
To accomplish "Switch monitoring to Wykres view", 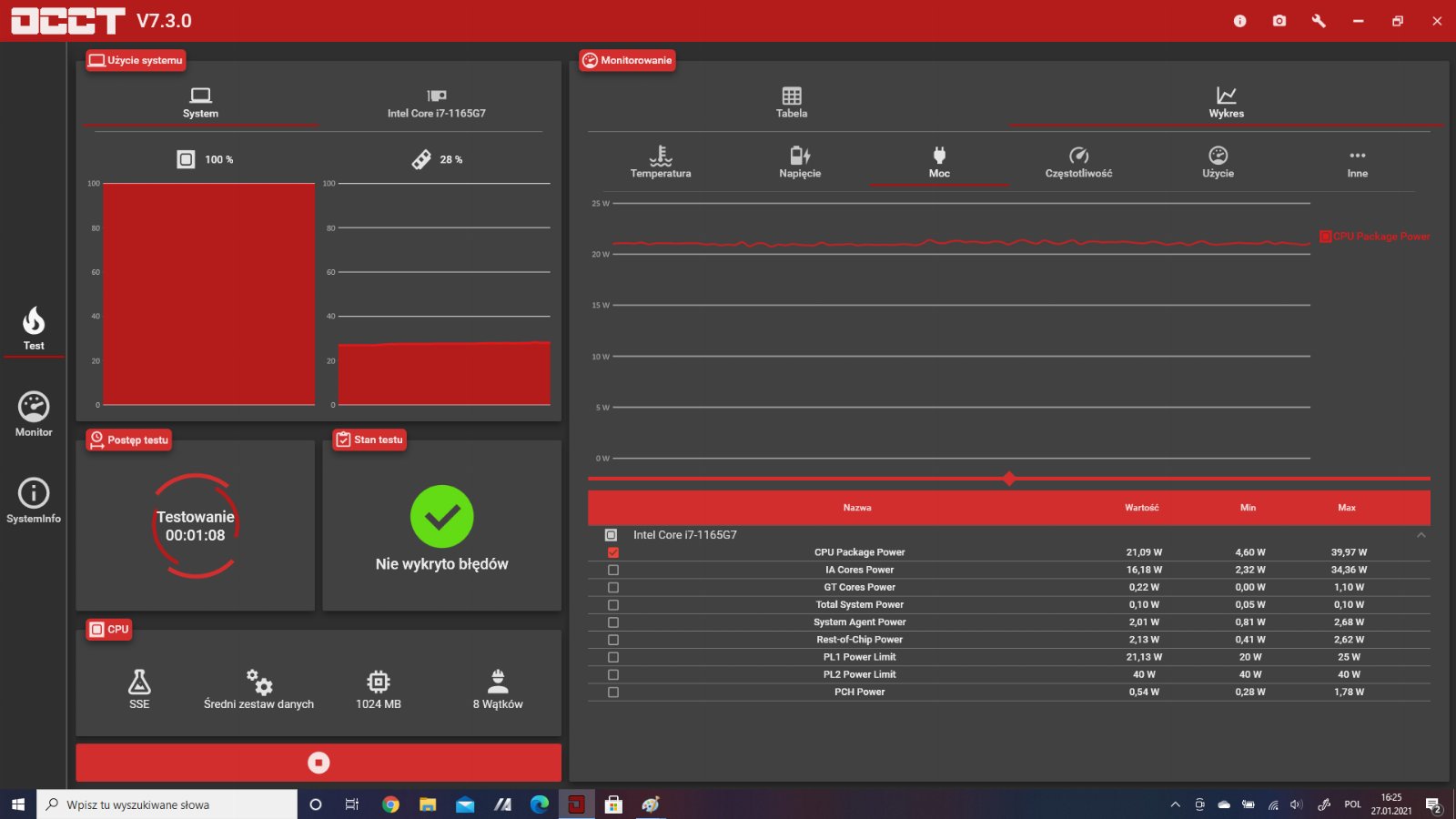I will (1226, 103).
